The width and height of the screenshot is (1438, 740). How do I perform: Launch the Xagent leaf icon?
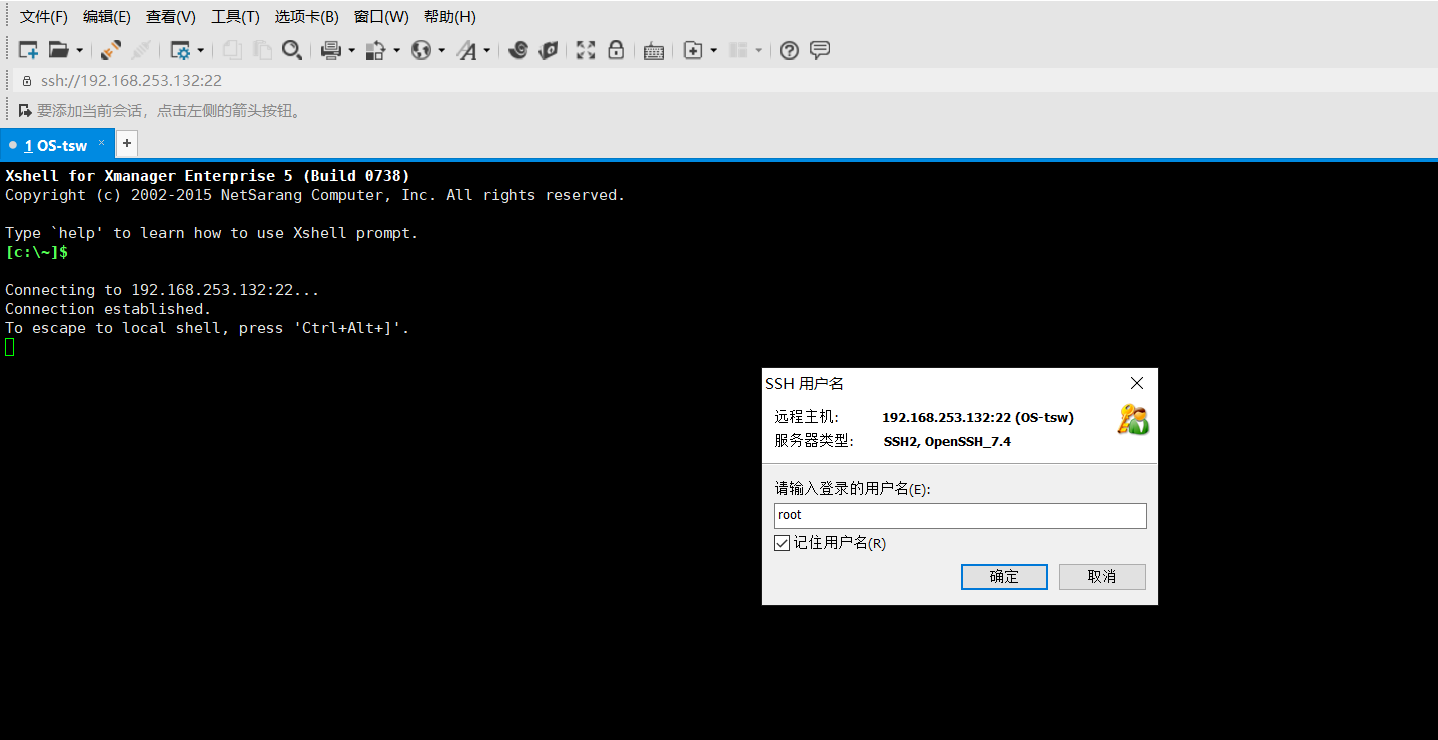tap(548, 50)
